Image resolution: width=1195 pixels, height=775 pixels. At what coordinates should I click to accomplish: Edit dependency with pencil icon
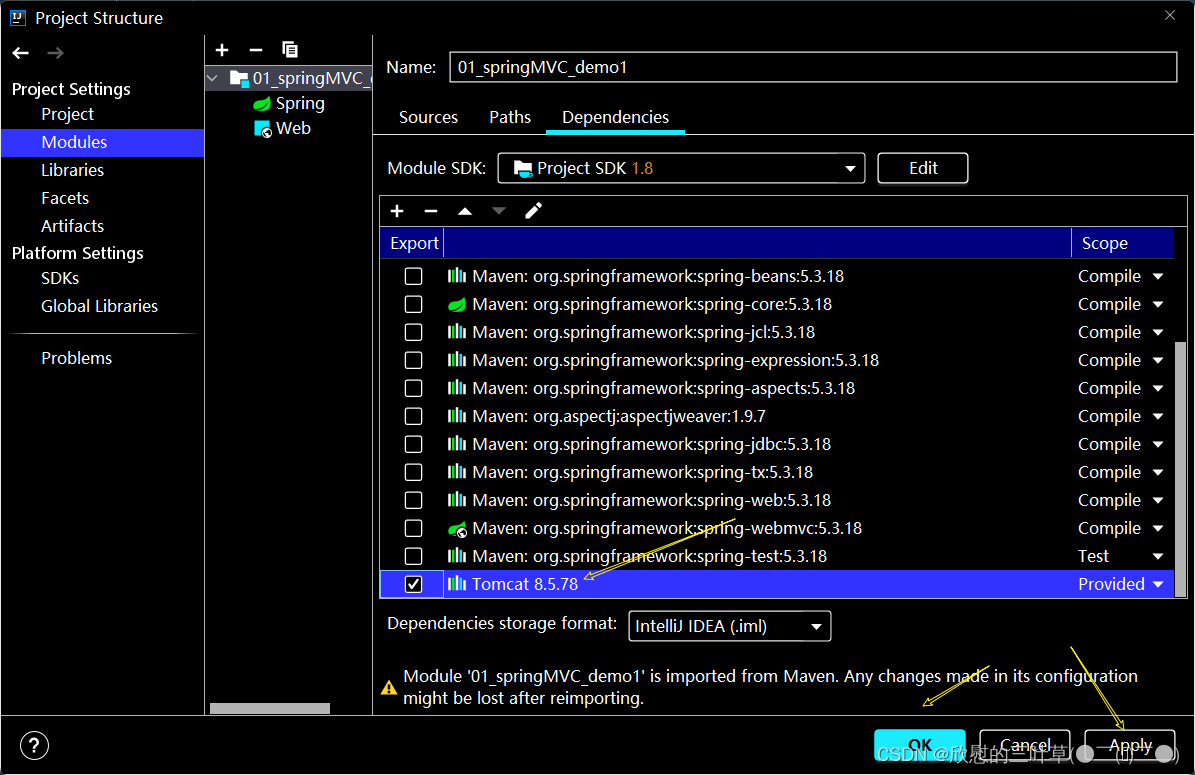click(x=533, y=210)
